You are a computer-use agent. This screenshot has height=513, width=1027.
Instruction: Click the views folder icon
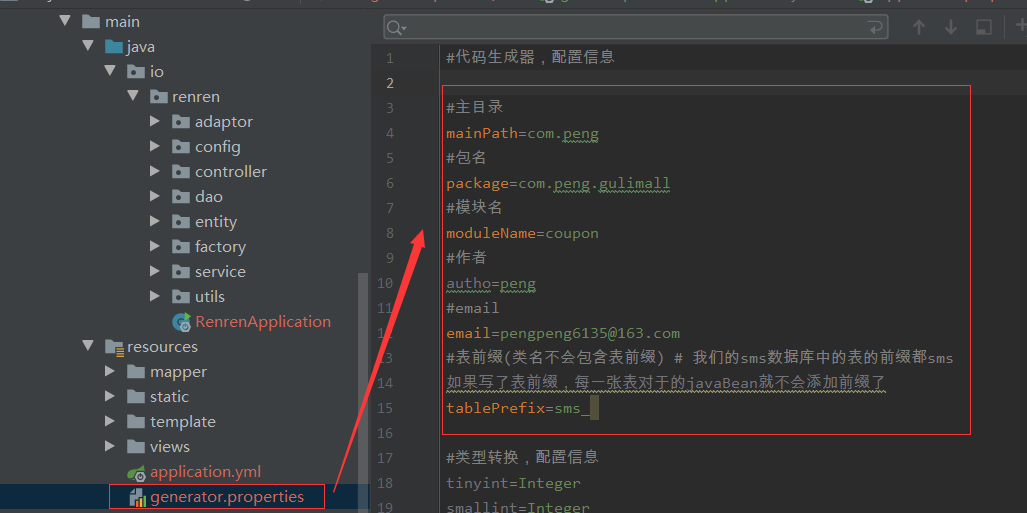point(136,446)
